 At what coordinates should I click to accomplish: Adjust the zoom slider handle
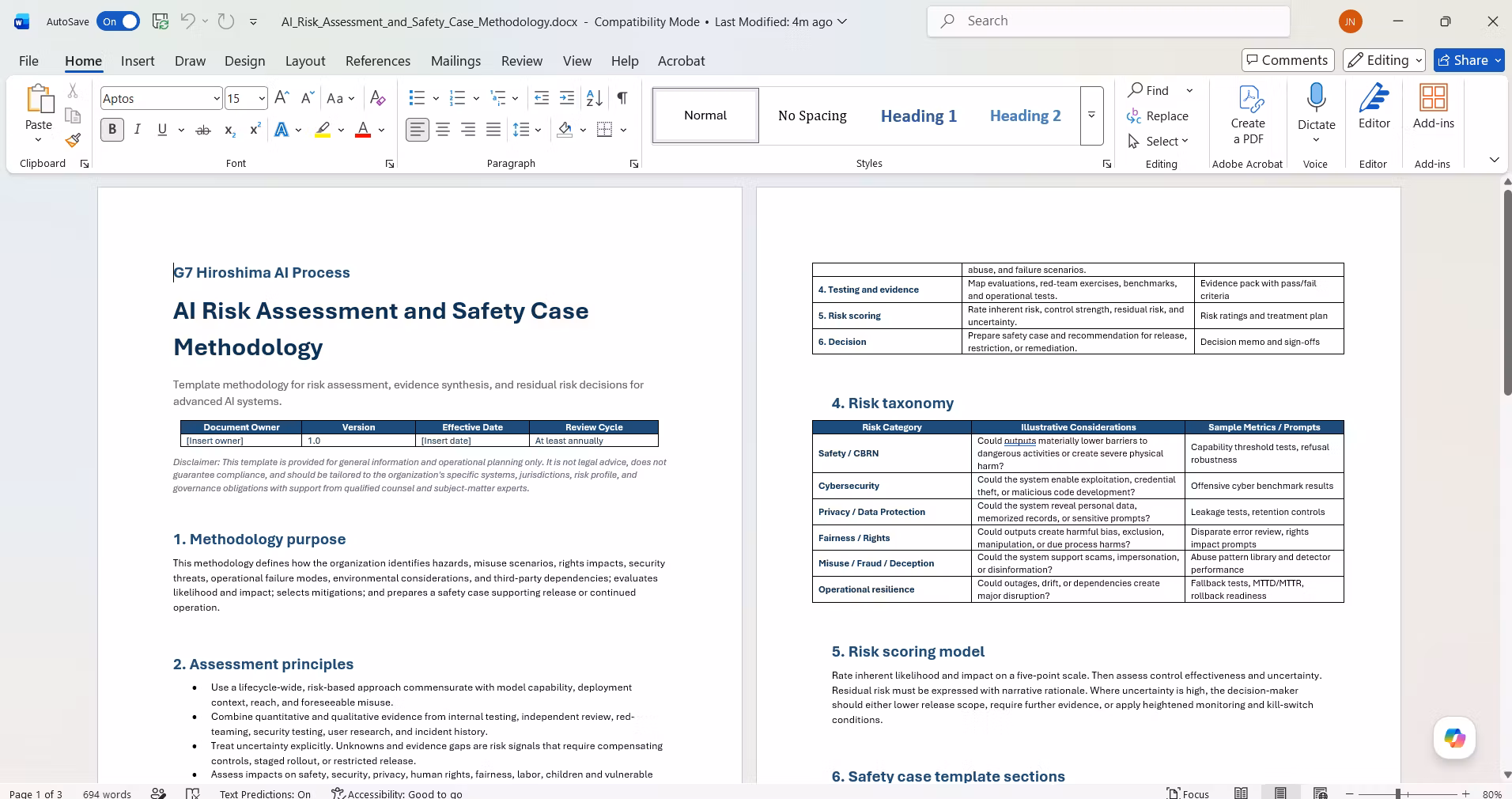click(1398, 793)
